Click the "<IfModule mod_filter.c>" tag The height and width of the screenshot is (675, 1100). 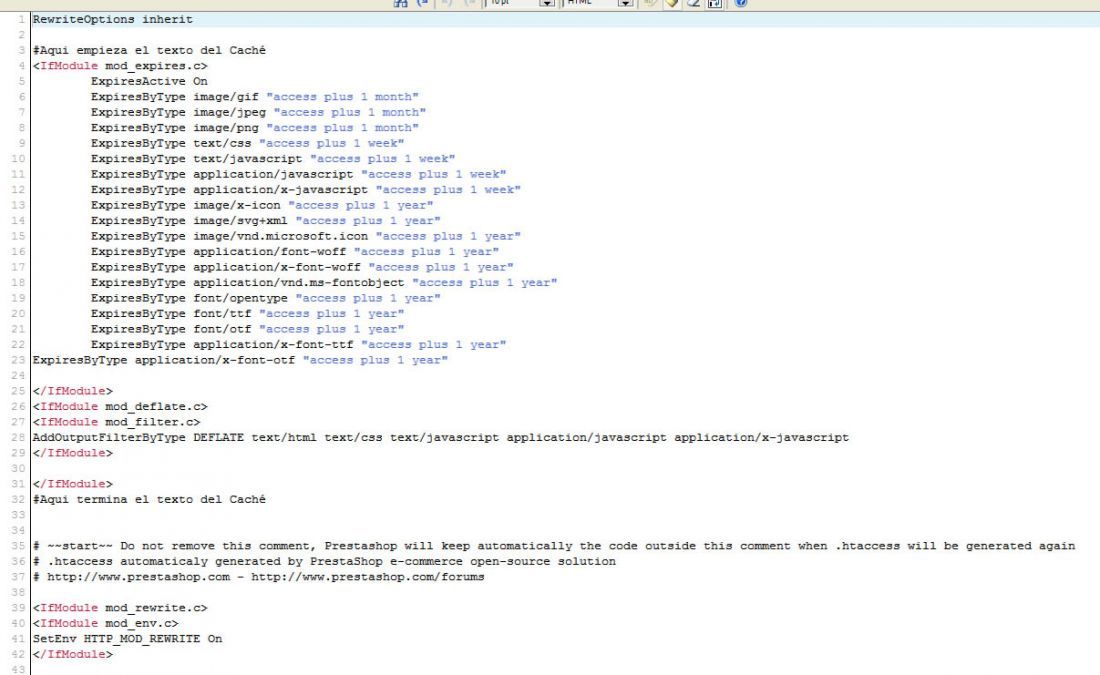click(x=116, y=422)
